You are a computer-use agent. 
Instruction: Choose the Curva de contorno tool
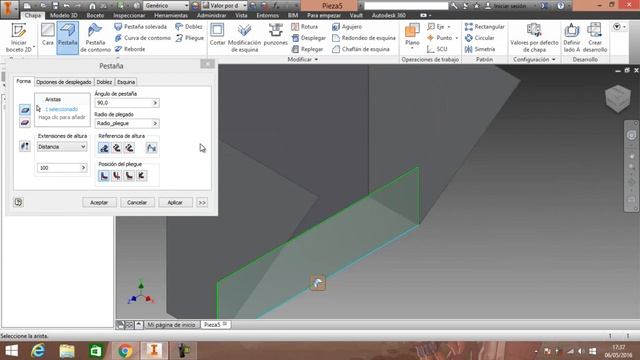(142, 38)
